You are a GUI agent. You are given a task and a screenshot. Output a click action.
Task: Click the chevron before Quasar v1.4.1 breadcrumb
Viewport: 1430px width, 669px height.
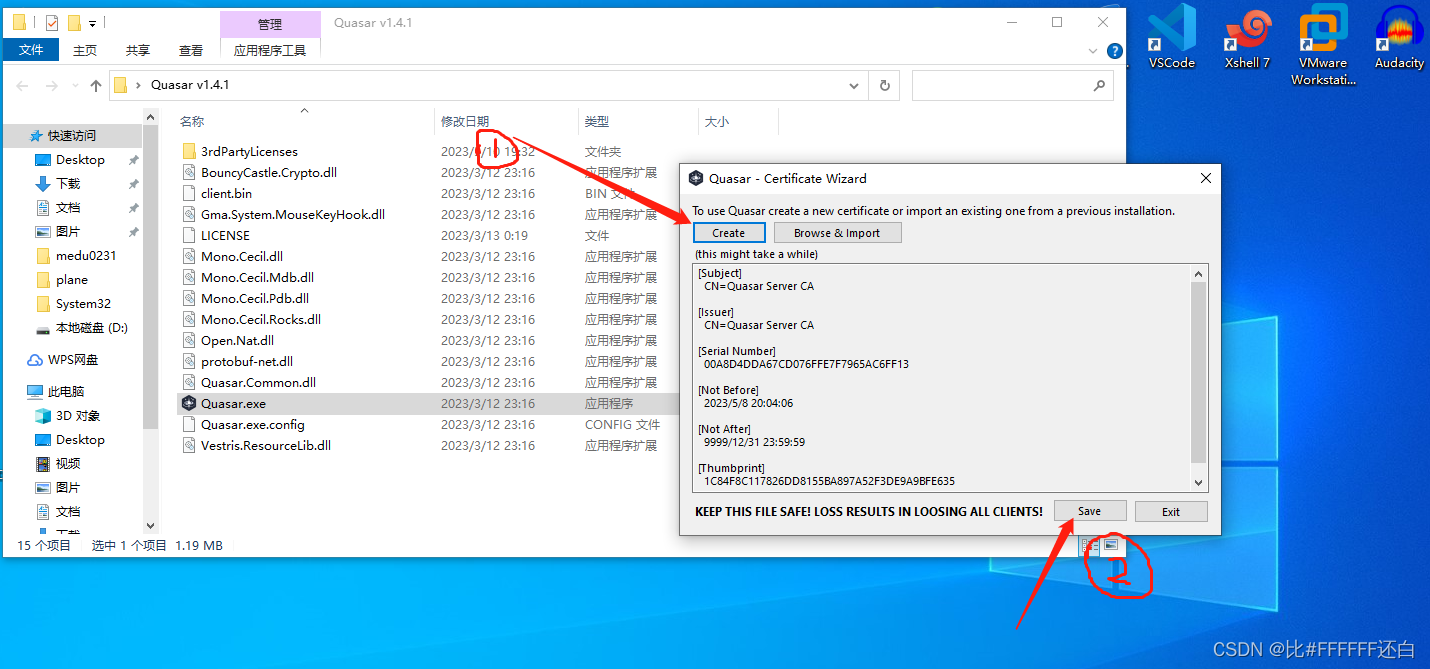click(139, 85)
